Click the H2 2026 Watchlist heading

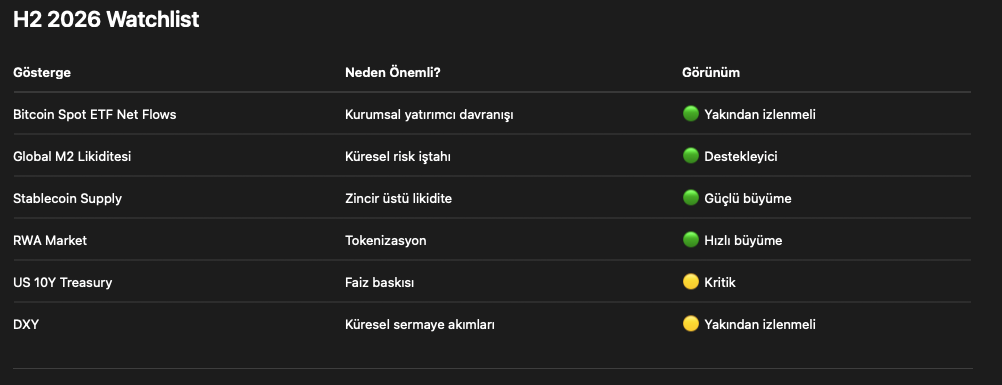pyautogui.click(x=106, y=19)
